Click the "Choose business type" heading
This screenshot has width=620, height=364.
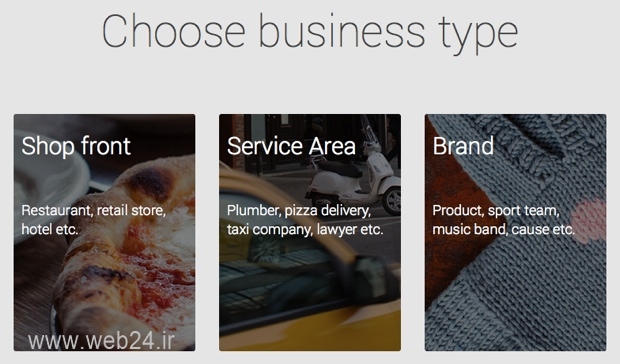[310, 32]
